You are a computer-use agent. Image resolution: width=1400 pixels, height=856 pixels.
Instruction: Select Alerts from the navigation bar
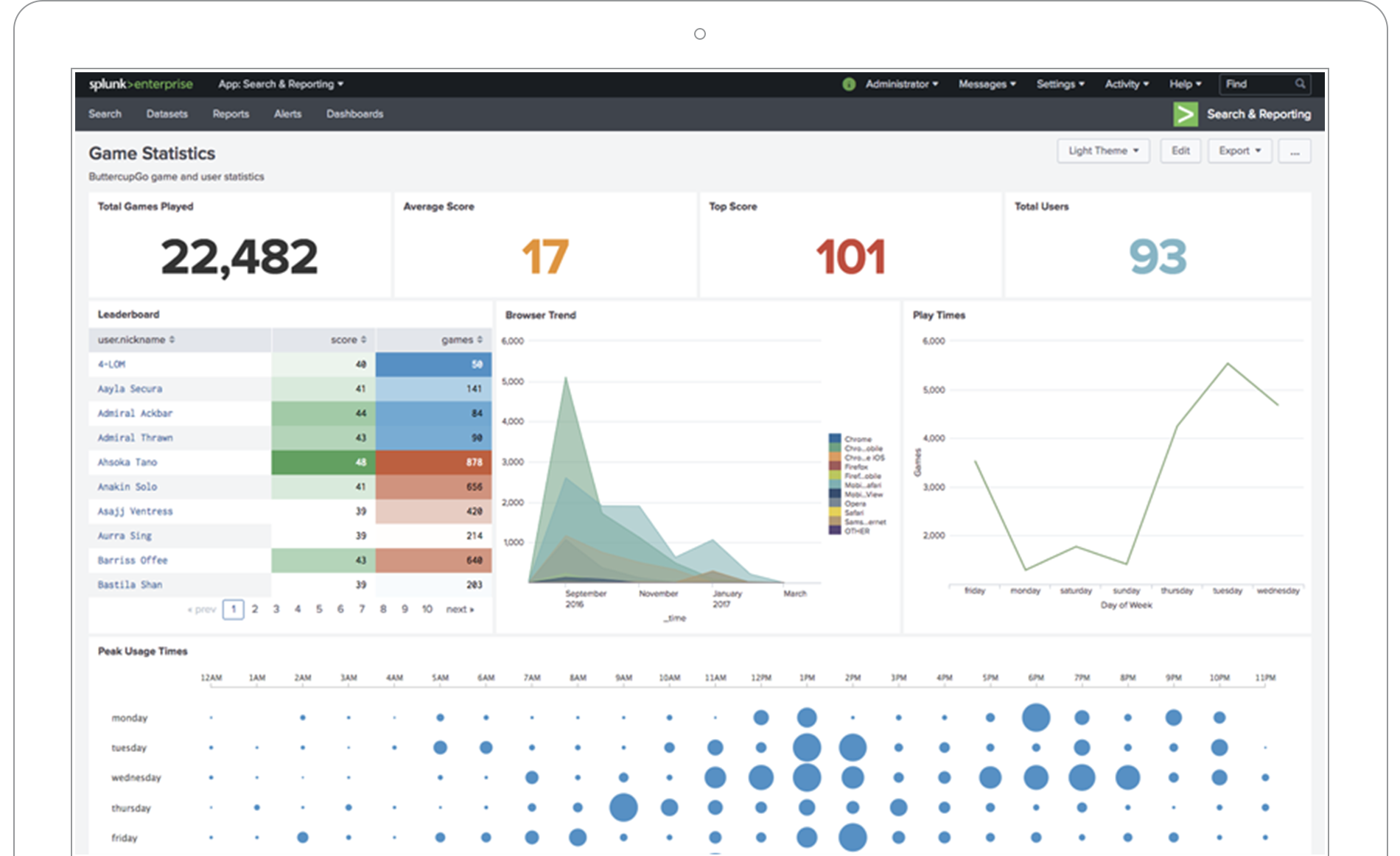[x=287, y=114]
